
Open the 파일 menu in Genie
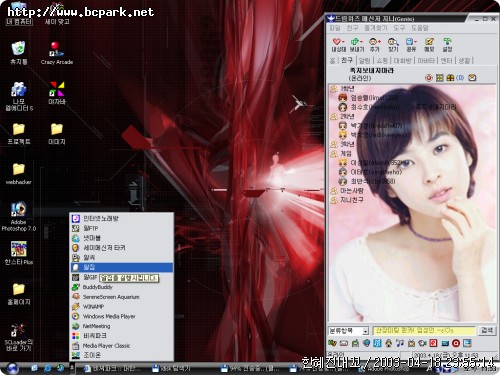[x=335, y=28]
